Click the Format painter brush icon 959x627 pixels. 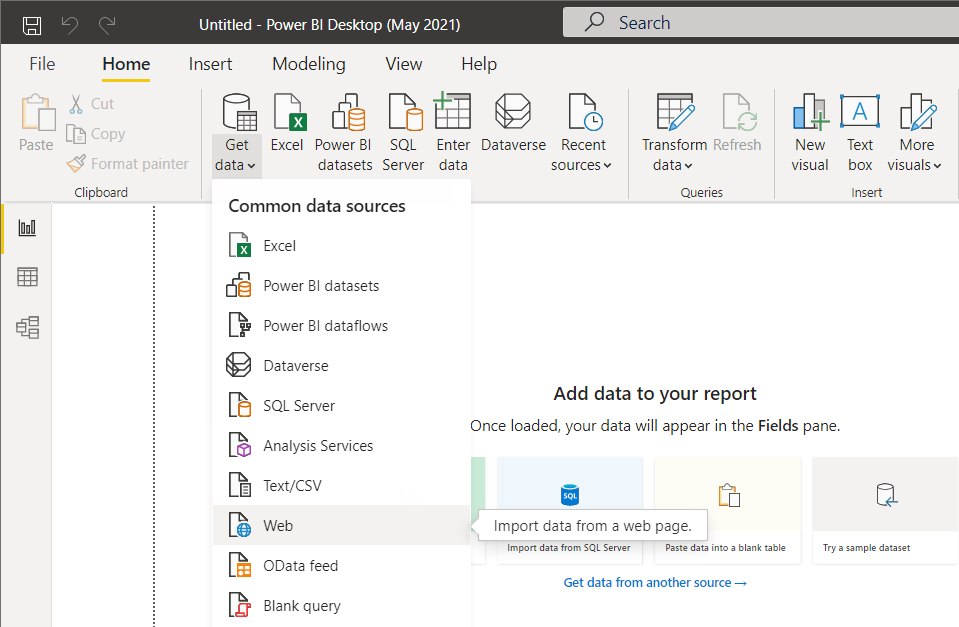76,163
